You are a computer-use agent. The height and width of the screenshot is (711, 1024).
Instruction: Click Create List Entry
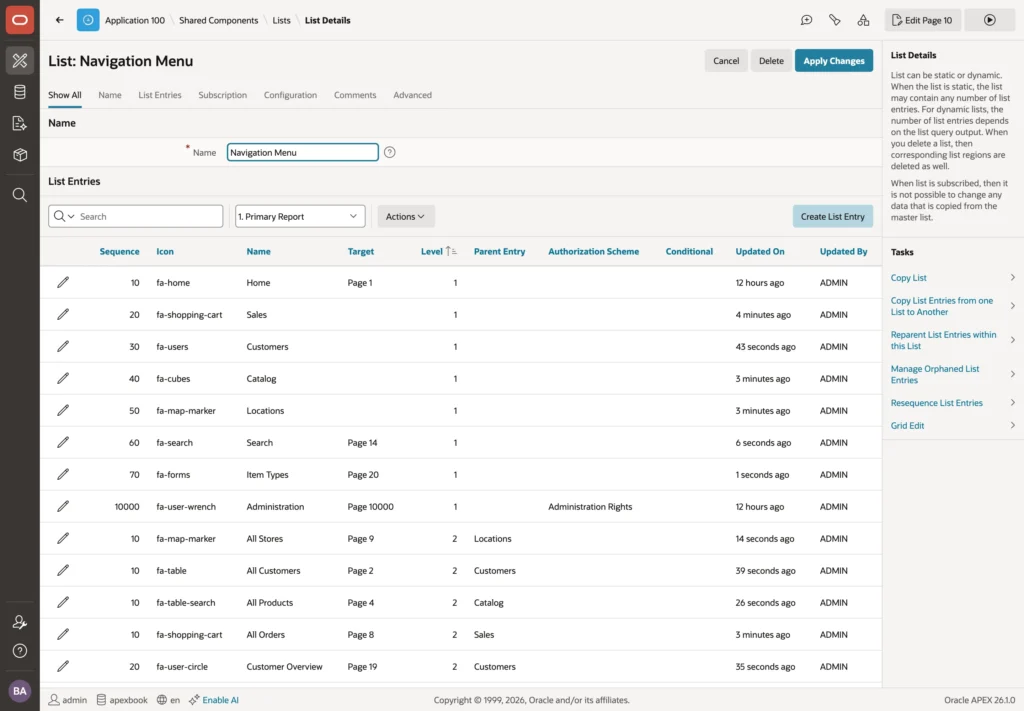point(833,216)
